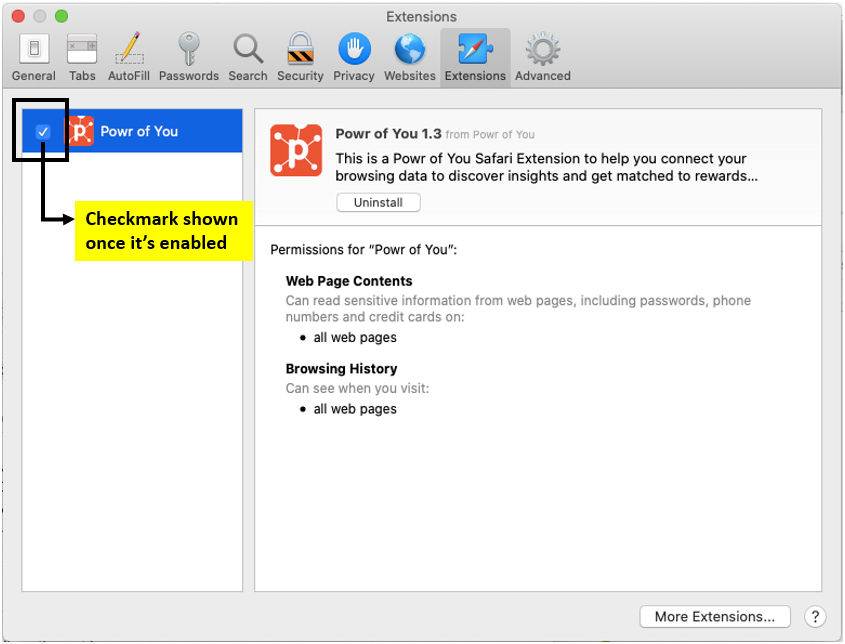Click the Powr of You sidebar icon
This screenshot has width=845, height=644.
click(x=80, y=131)
